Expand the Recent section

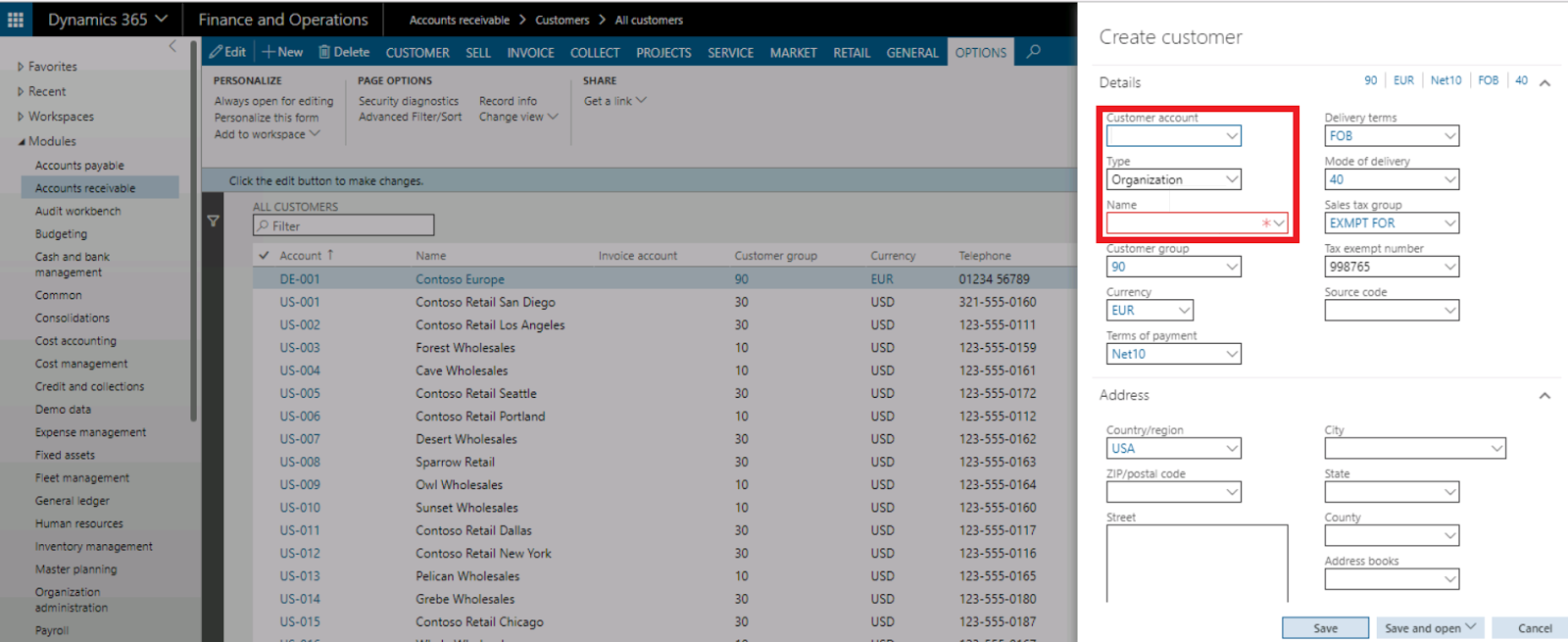tap(41, 91)
